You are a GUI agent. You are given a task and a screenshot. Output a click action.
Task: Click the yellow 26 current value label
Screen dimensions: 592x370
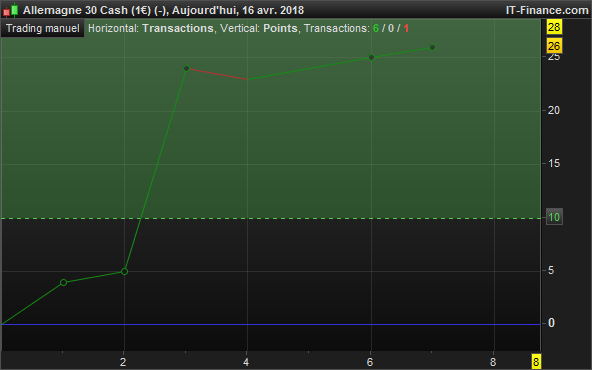pyautogui.click(x=554, y=46)
